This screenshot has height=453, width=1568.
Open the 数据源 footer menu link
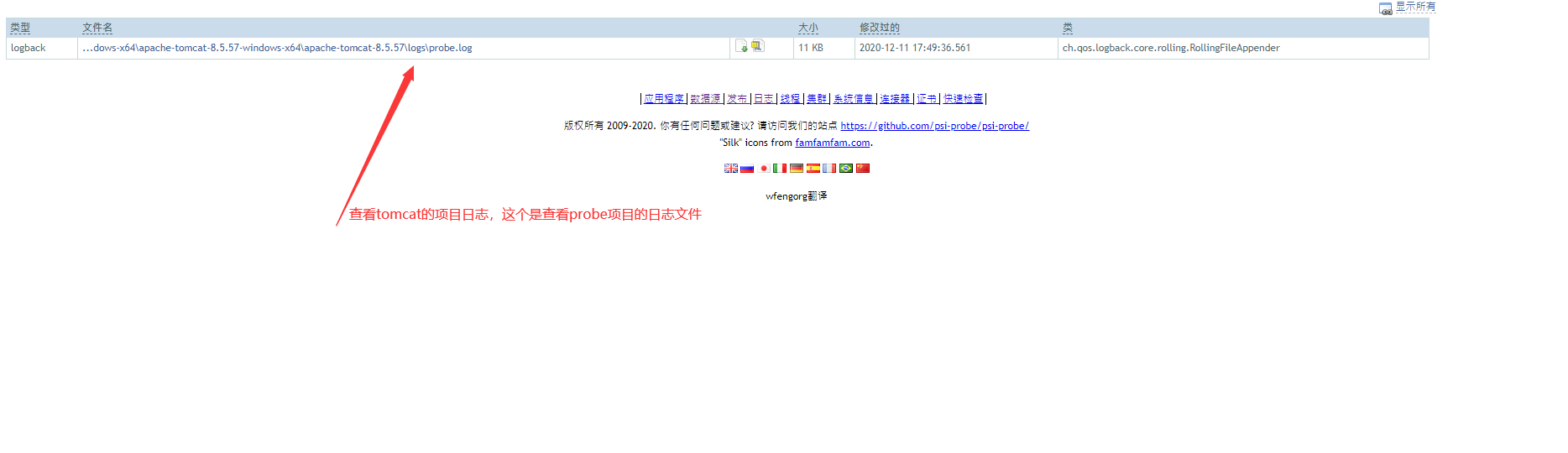(x=705, y=99)
